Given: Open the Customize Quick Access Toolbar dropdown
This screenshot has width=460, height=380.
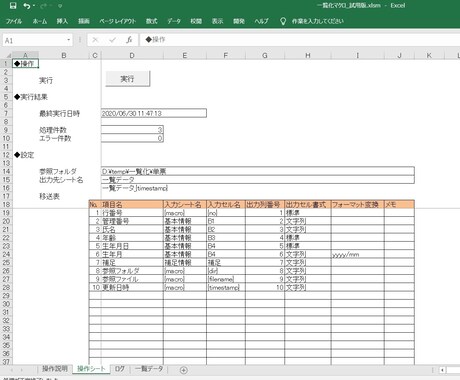Looking at the screenshot, I should (60, 6).
